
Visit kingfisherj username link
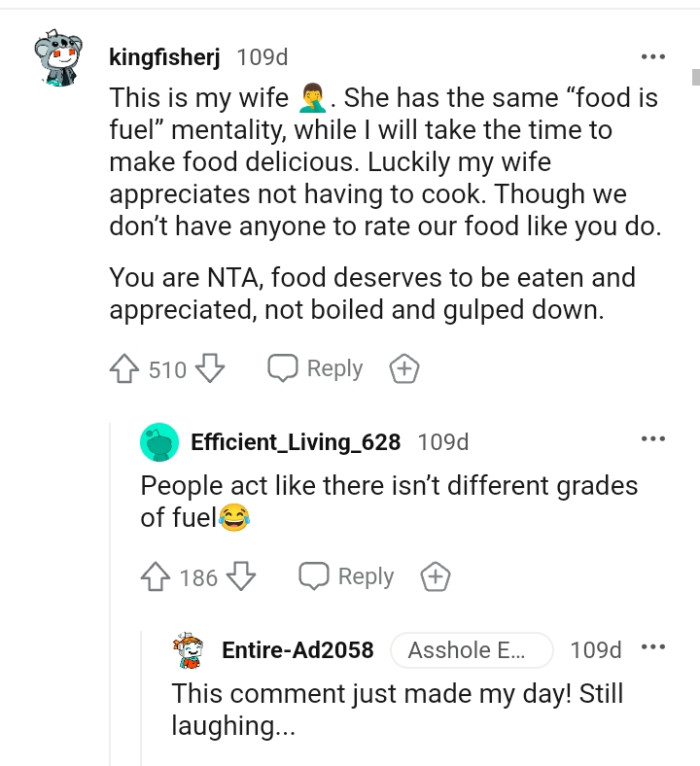pos(164,58)
